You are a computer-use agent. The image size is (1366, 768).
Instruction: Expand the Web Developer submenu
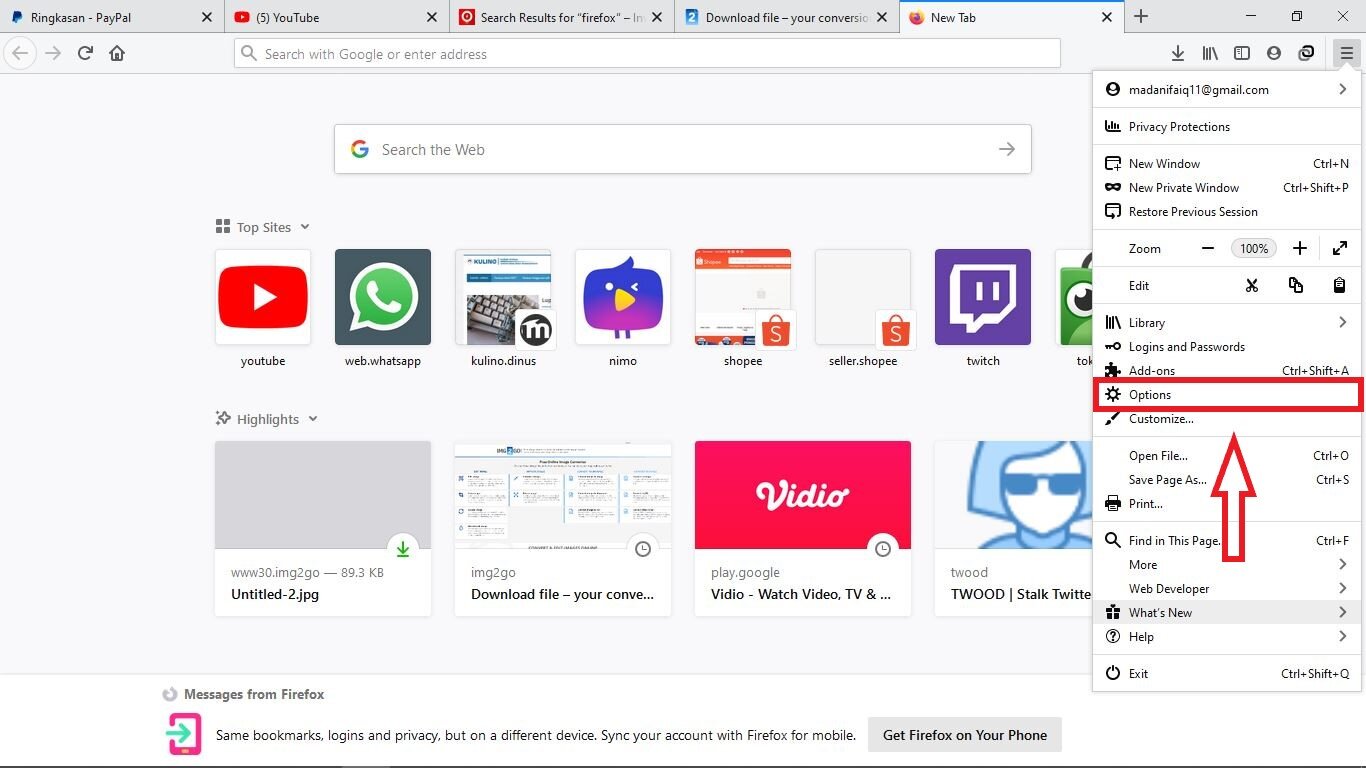(x=1342, y=588)
